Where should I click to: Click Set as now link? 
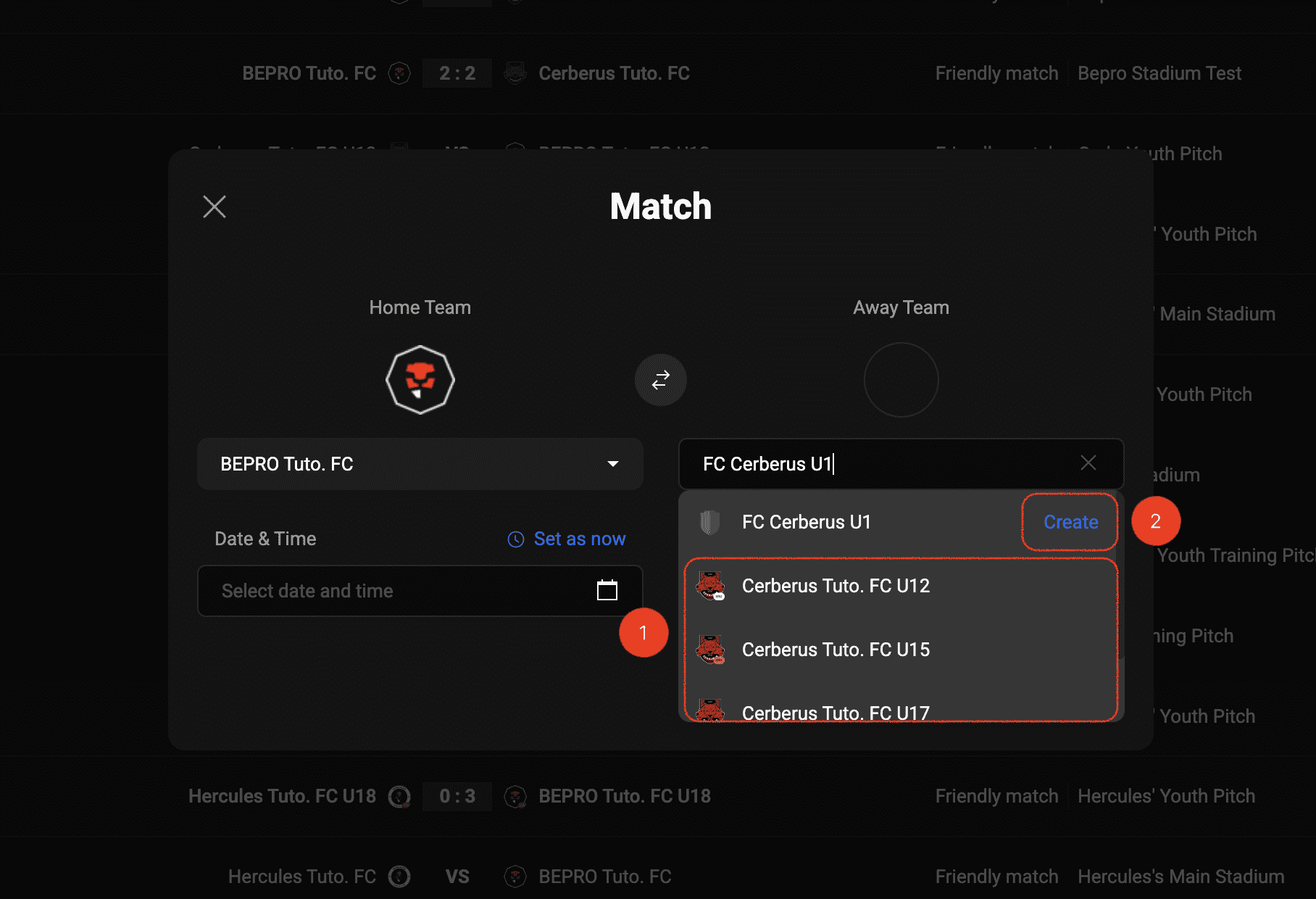point(580,539)
